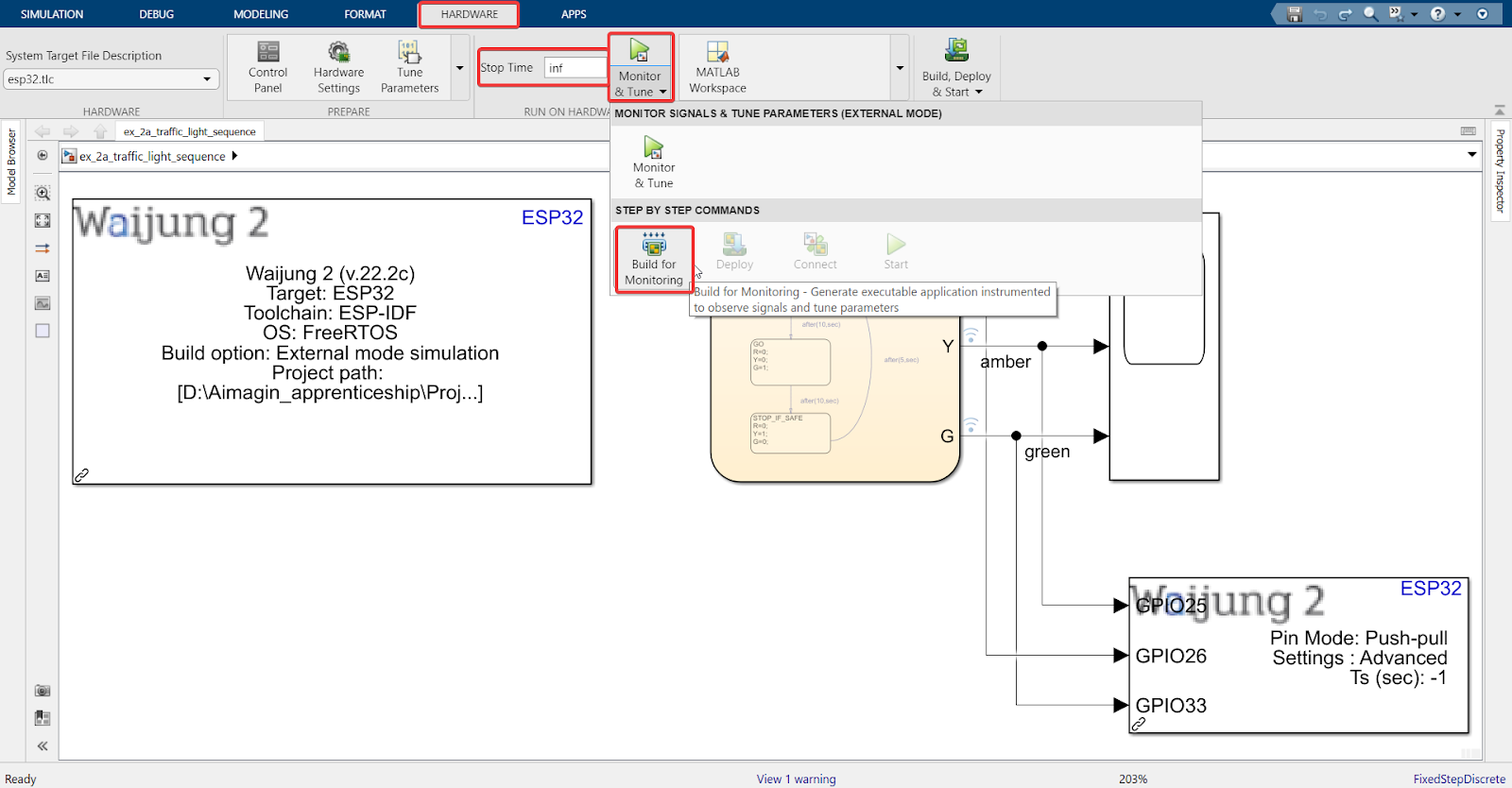Expand the Build, Deploy & Start dropdown arrow
1512x788 pixels.
[979, 92]
